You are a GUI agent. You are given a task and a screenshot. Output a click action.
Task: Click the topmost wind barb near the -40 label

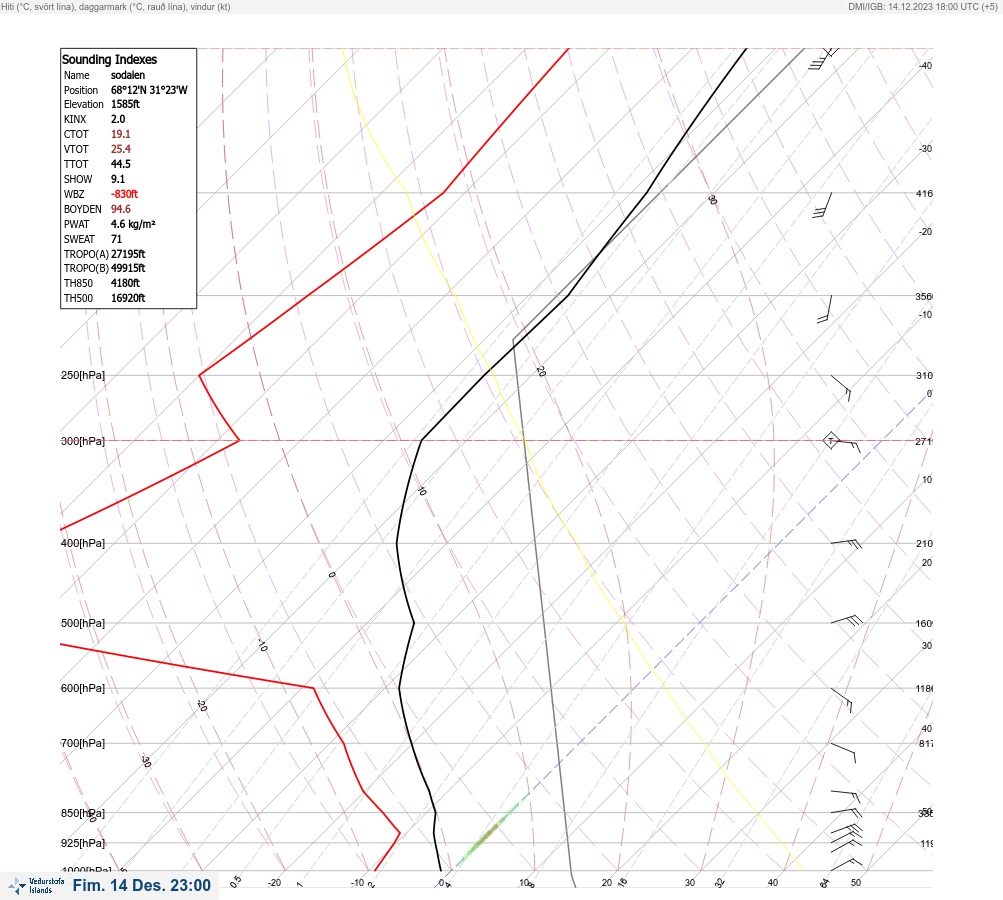point(824,58)
